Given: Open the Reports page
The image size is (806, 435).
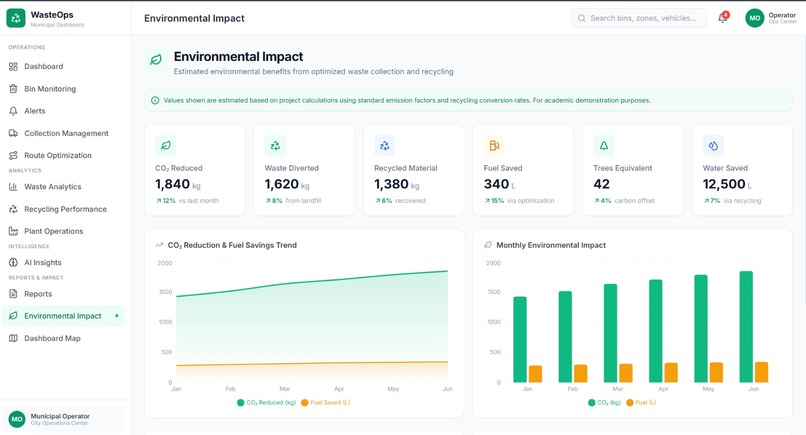Looking at the screenshot, I should [63, 294].
